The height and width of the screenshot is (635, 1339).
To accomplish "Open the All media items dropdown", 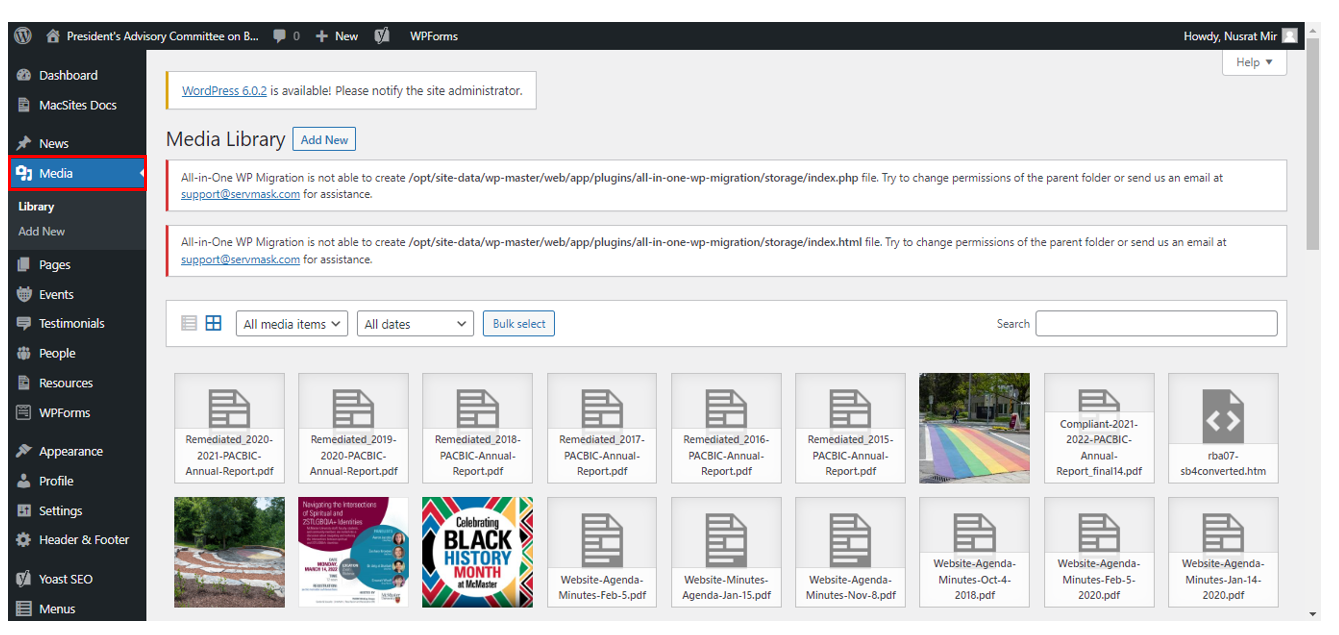I will pyautogui.click(x=291, y=322).
